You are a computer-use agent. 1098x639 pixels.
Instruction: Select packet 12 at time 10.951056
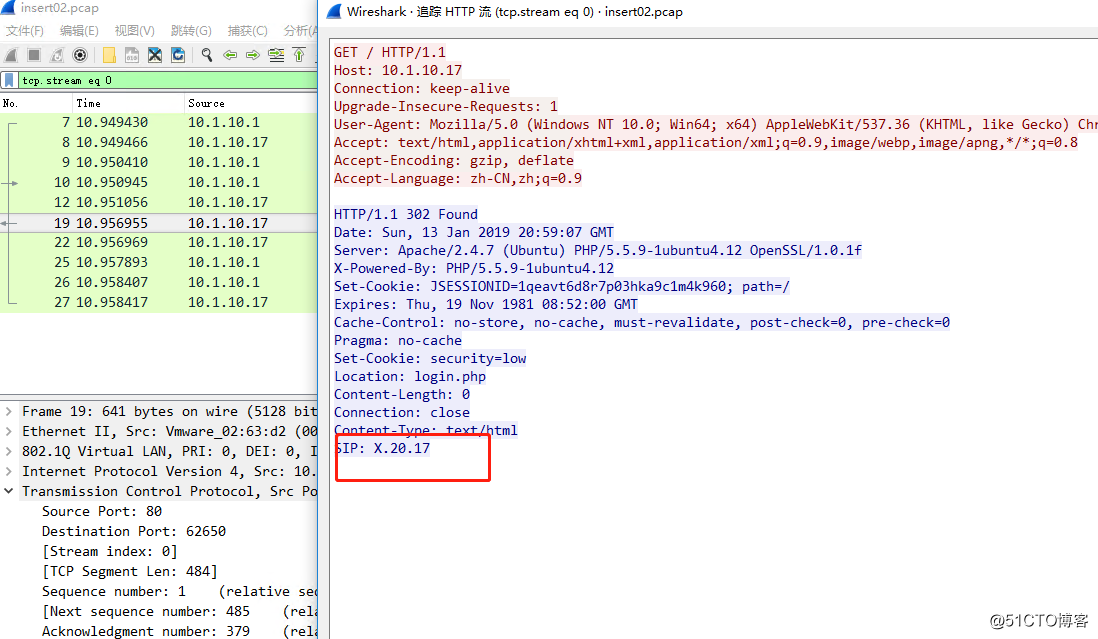click(x=158, y=202)
